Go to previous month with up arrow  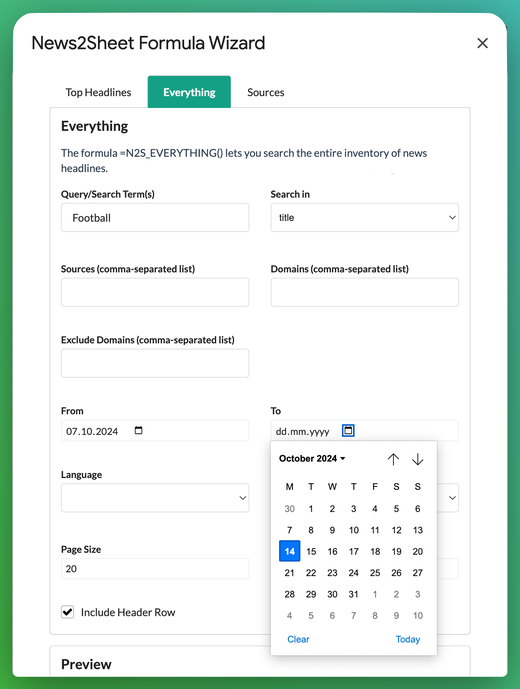(393, 459)
